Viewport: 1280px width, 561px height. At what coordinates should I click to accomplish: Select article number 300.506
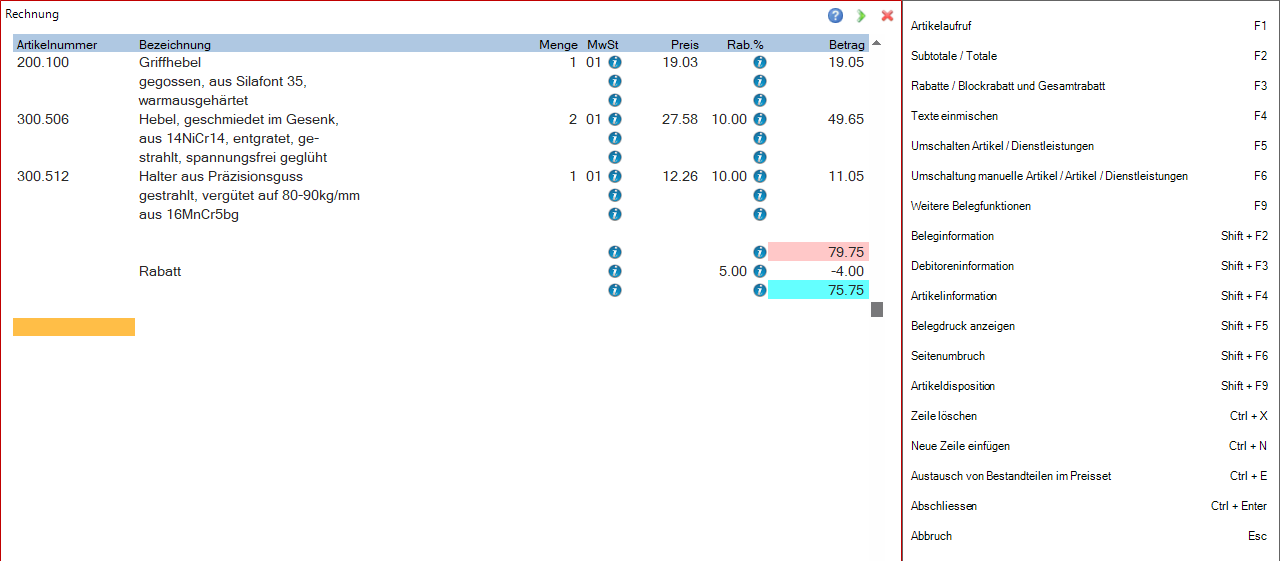pos(44,119)
